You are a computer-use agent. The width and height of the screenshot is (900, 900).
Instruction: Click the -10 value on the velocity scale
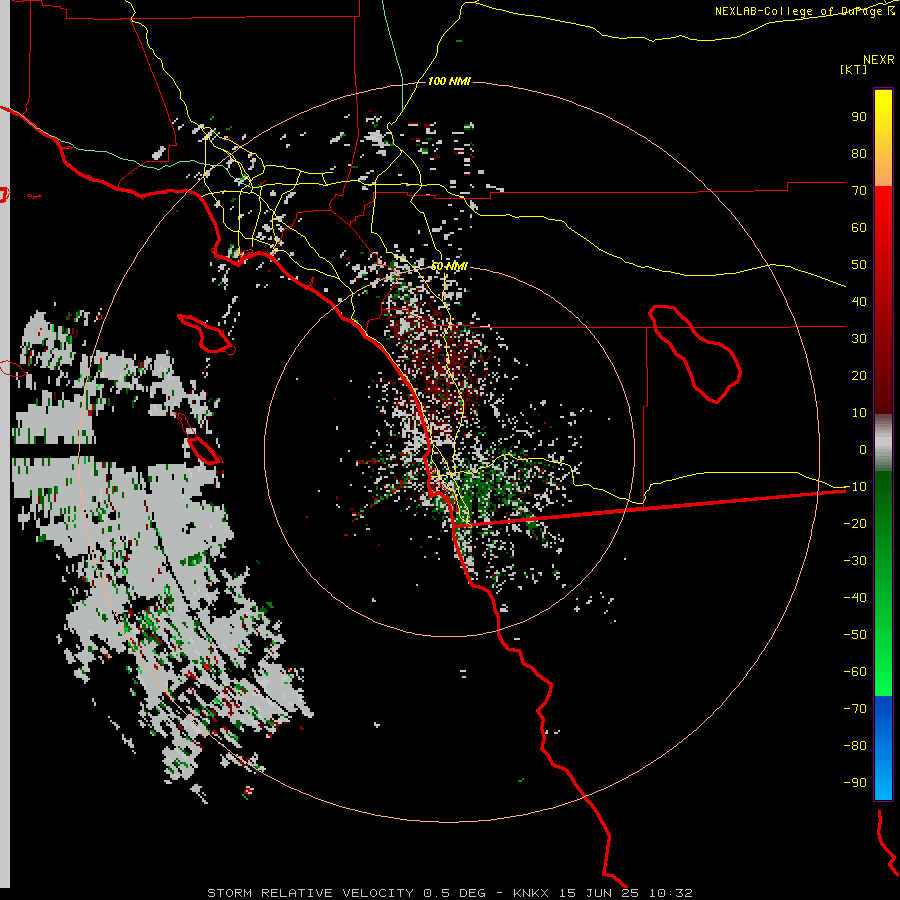click(x=855, y=487)
